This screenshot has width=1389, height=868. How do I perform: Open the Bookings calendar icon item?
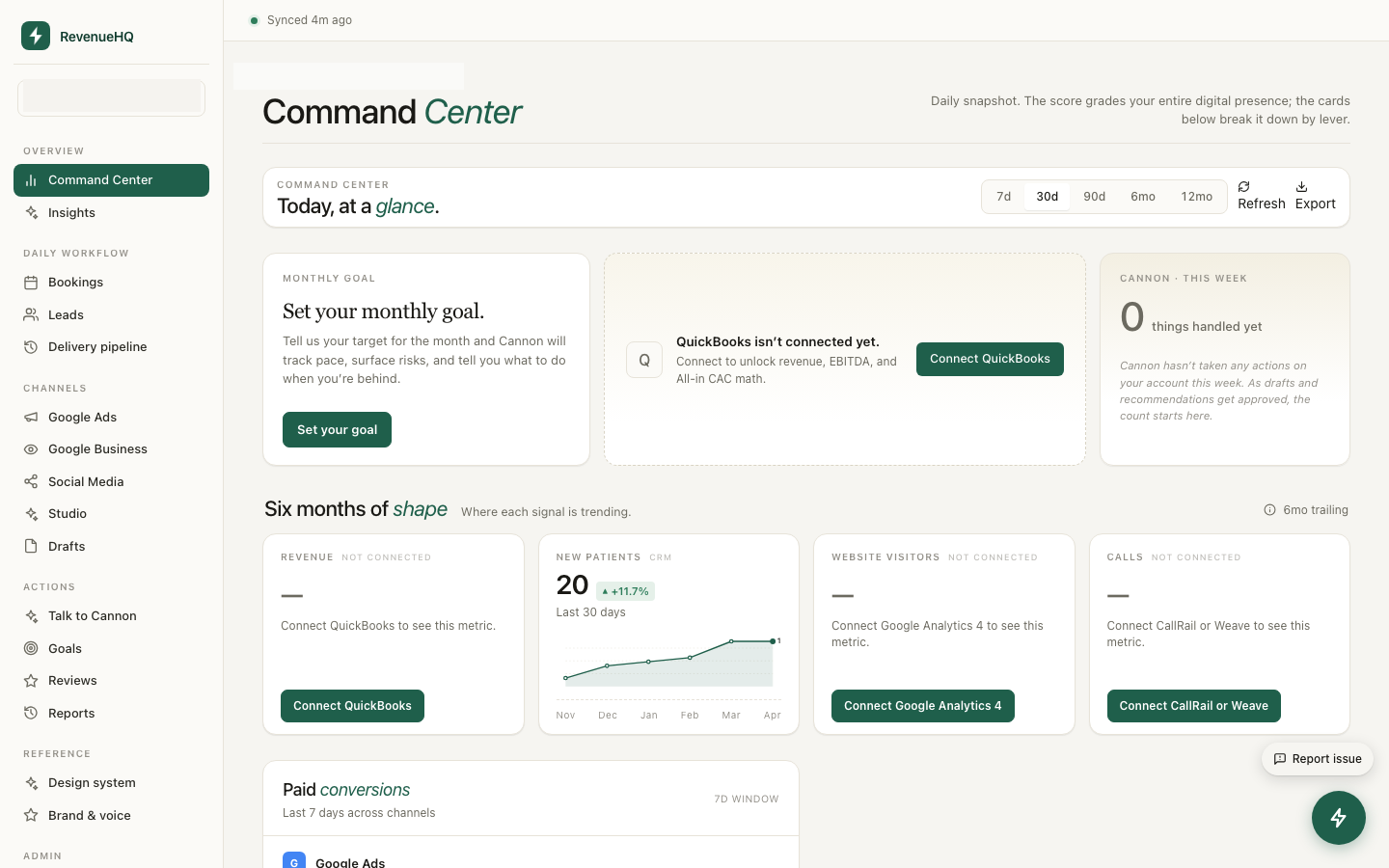click(111, 283)
